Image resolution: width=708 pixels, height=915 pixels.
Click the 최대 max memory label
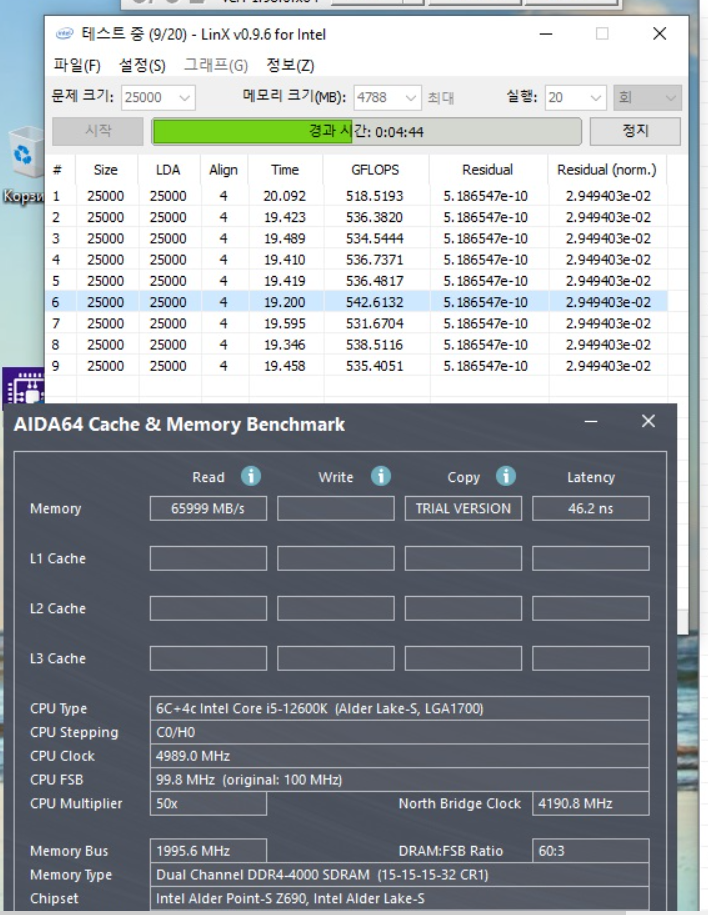pos(440,97)
